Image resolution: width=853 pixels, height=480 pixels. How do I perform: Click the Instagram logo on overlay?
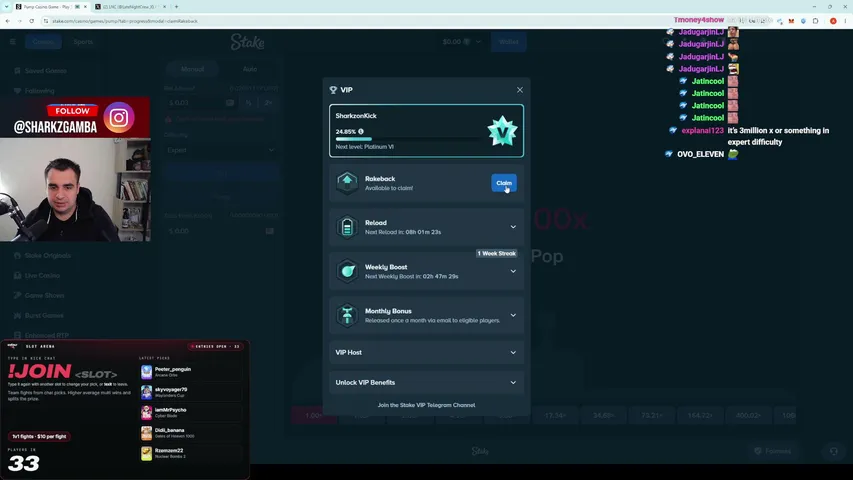coord(119,118)
